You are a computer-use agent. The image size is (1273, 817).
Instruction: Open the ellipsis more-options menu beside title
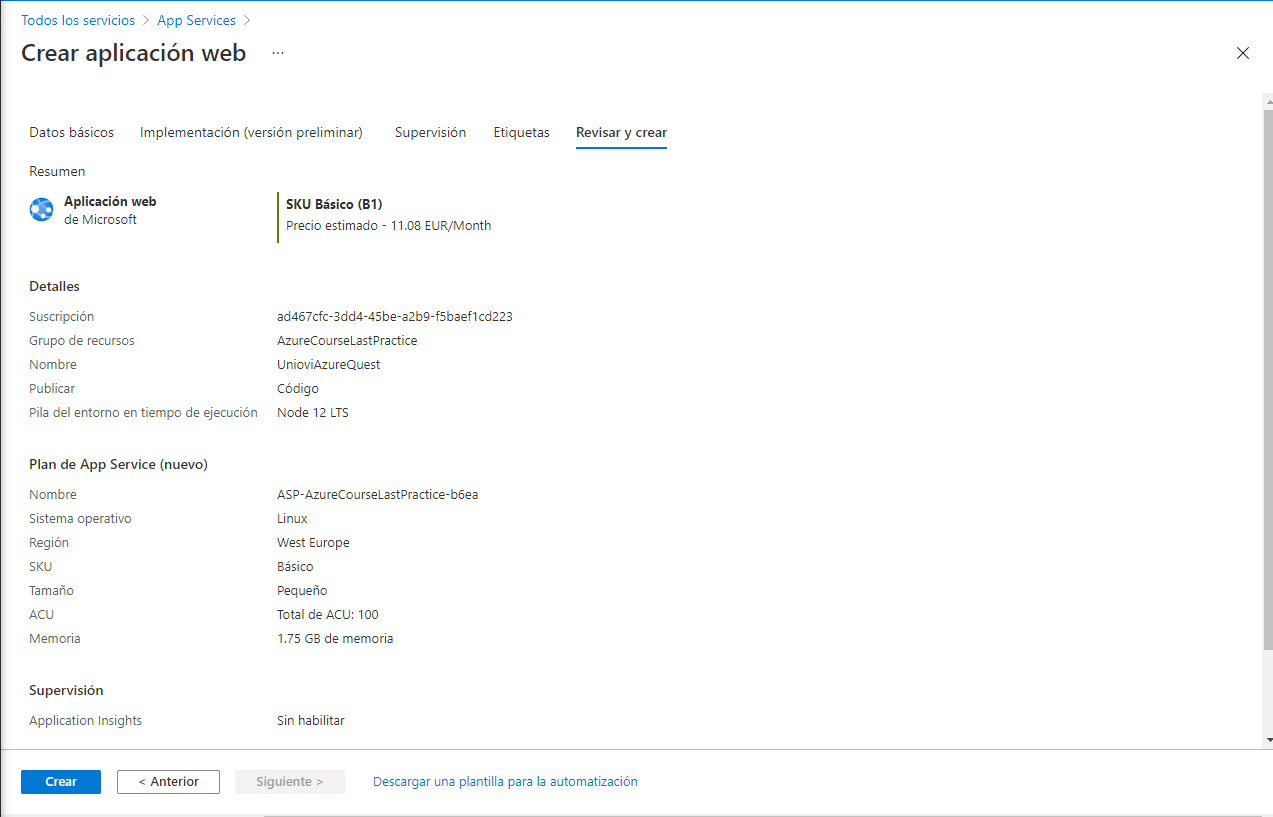(x=278, y=53)
